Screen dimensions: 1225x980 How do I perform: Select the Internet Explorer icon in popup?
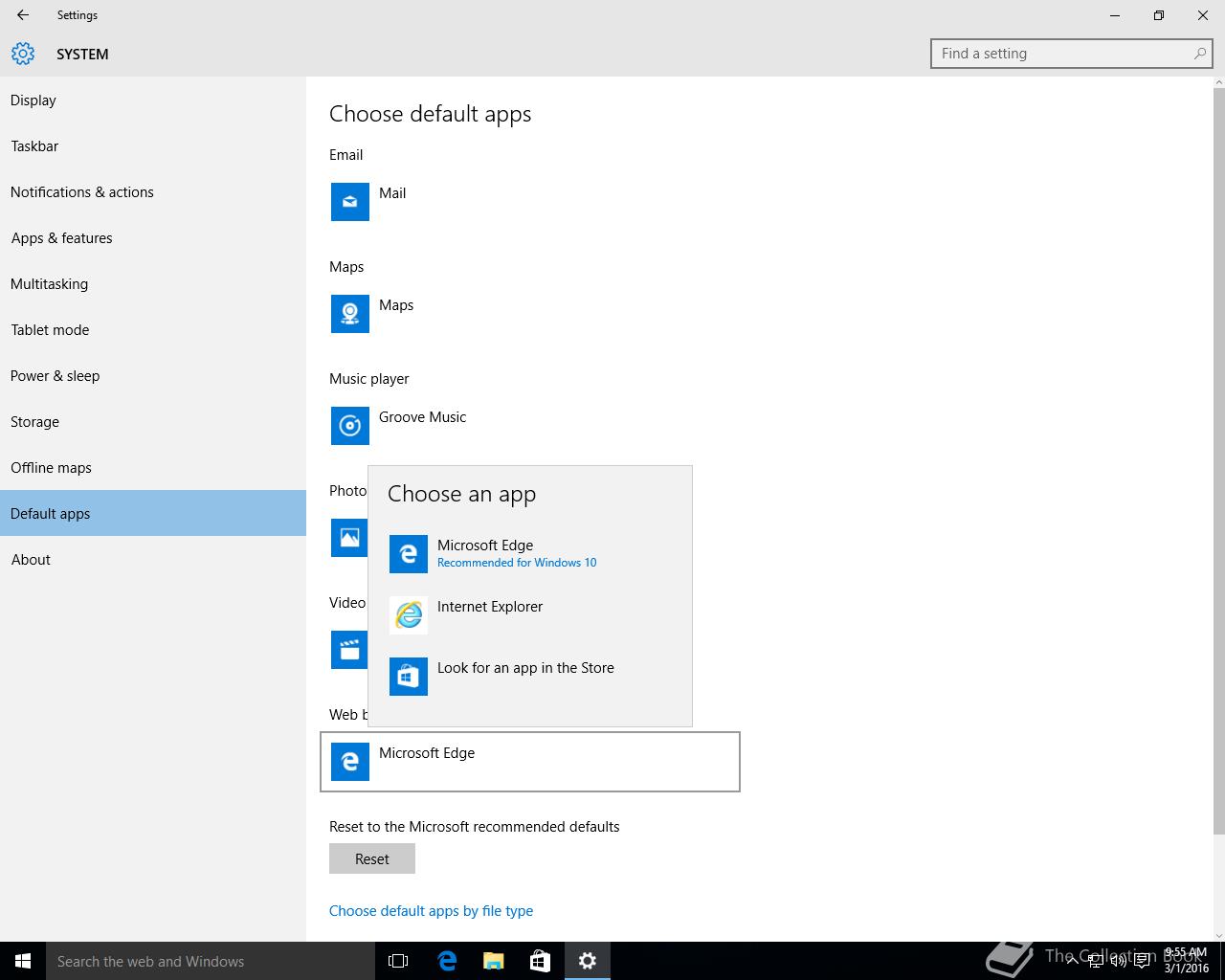coord(408,615)
